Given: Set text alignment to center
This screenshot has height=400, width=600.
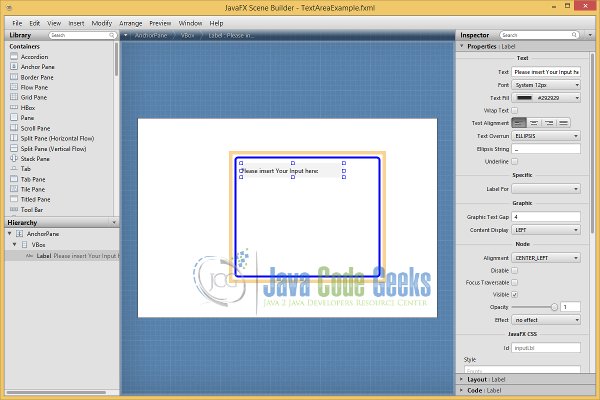Looking at the screenshot, I should 534,123.
